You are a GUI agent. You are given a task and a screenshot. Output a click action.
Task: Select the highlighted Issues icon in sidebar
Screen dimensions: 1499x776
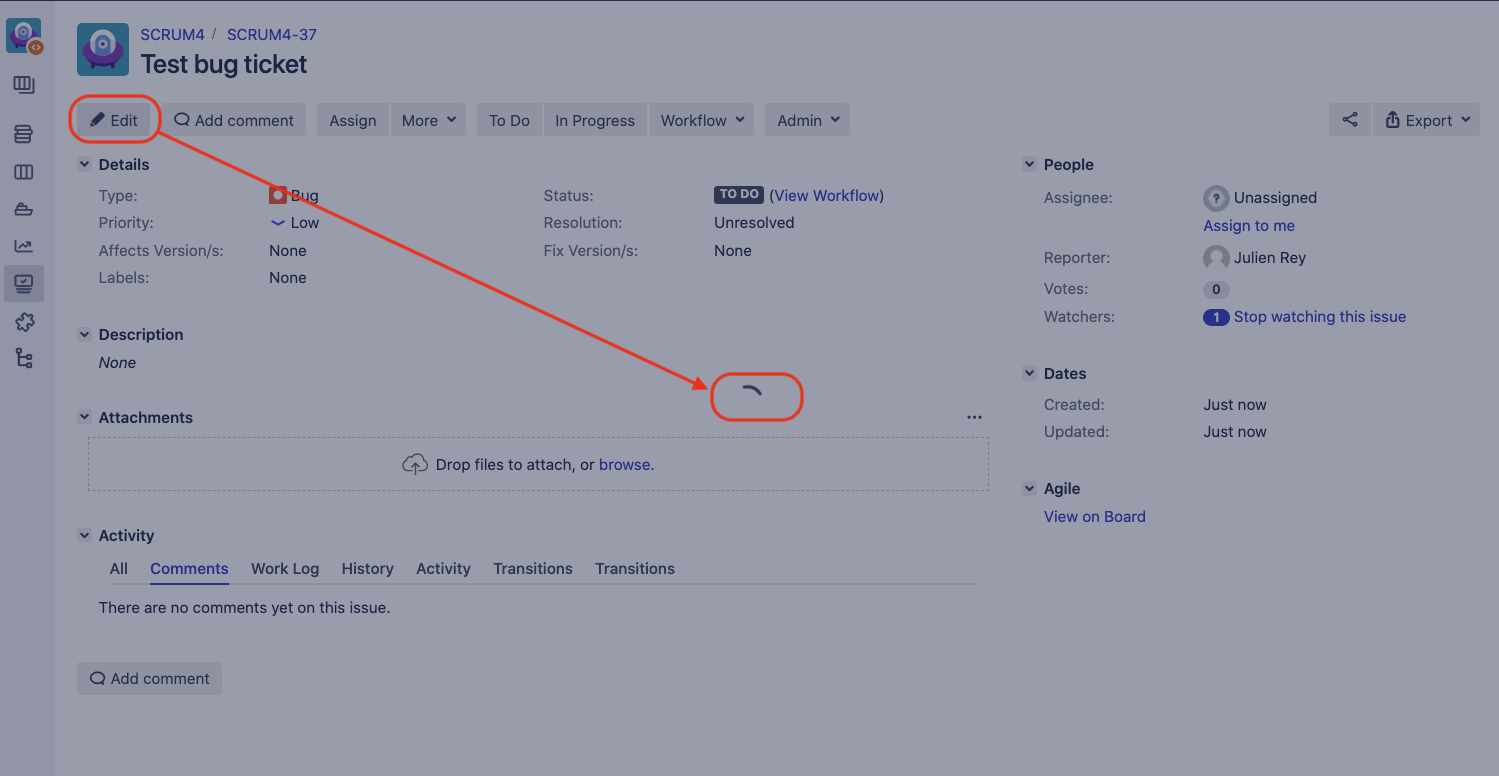click(x=23, y=283)
